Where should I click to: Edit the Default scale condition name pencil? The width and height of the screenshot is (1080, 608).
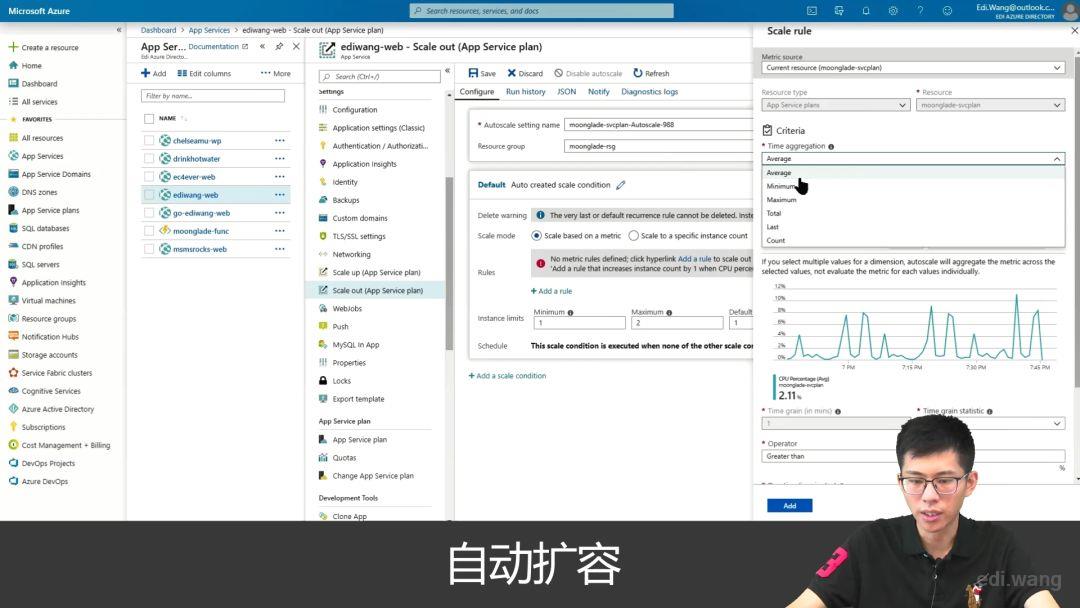pyautogui.click(x=621, y=185)
